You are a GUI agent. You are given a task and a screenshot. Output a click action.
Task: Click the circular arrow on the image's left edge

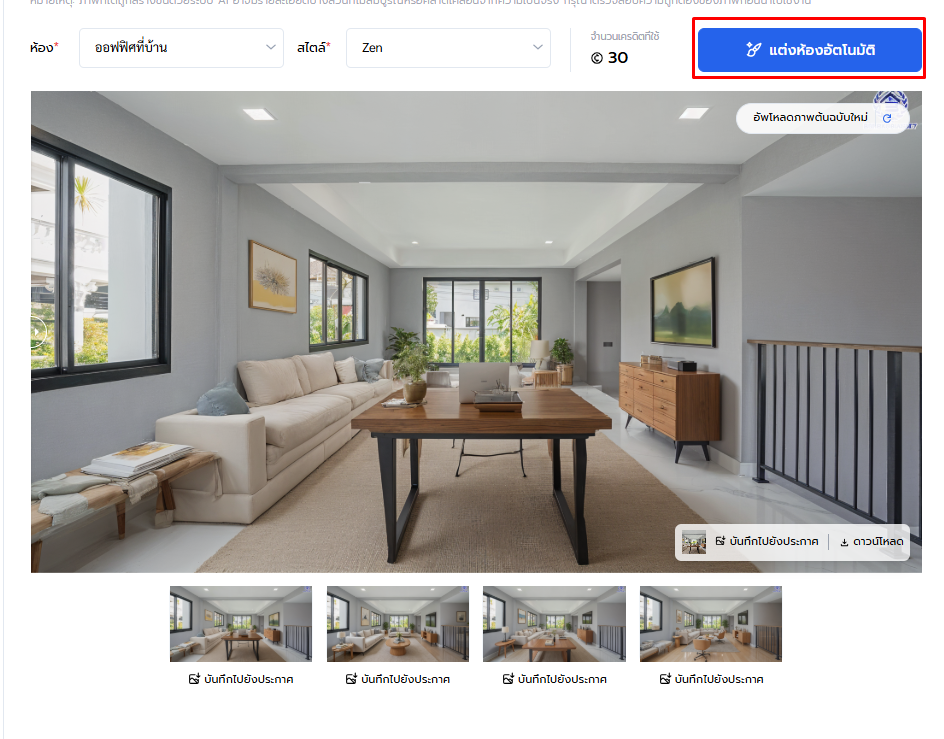[39, 330]
